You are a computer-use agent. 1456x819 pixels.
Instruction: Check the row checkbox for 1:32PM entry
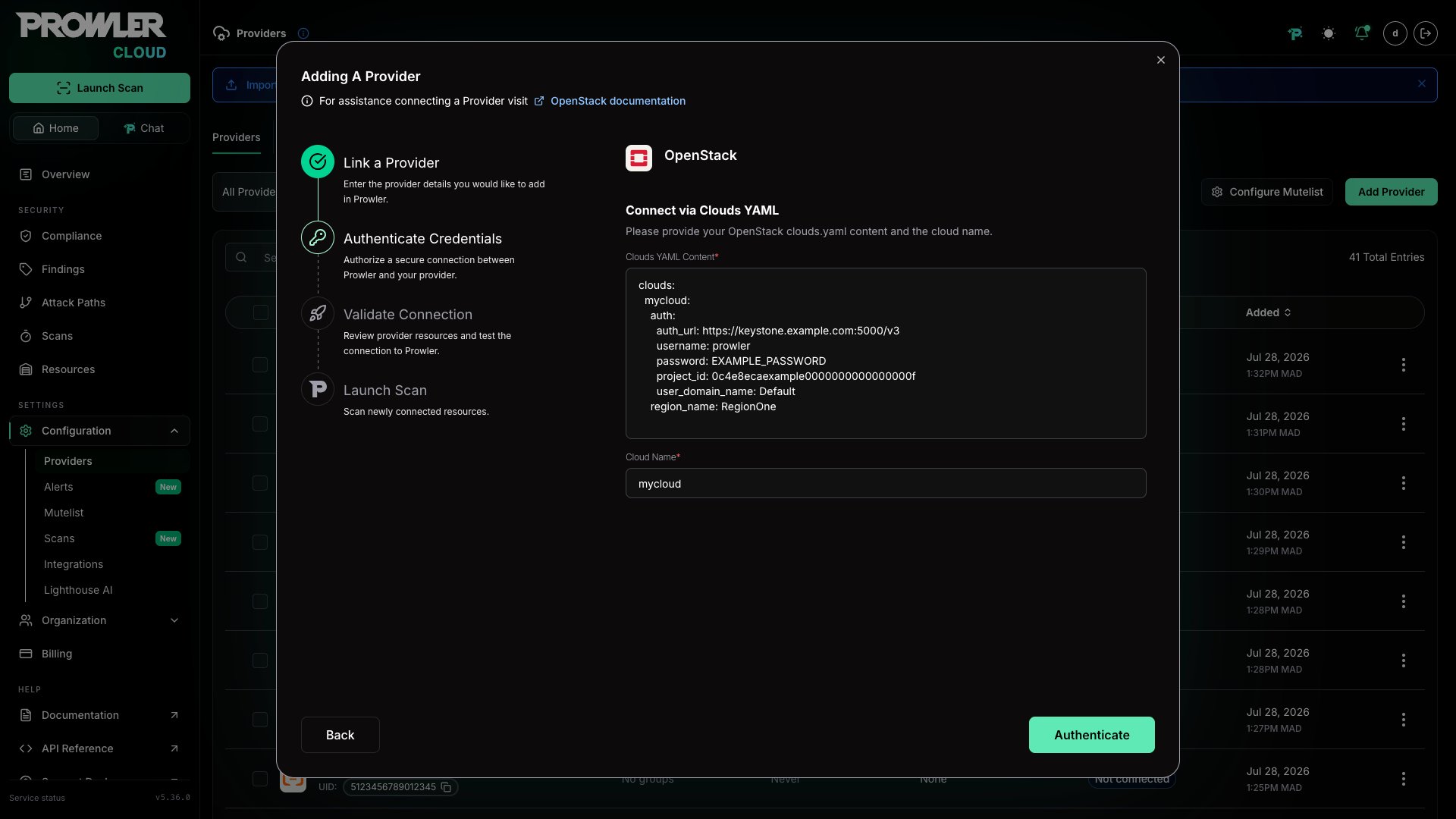point(260,365)
